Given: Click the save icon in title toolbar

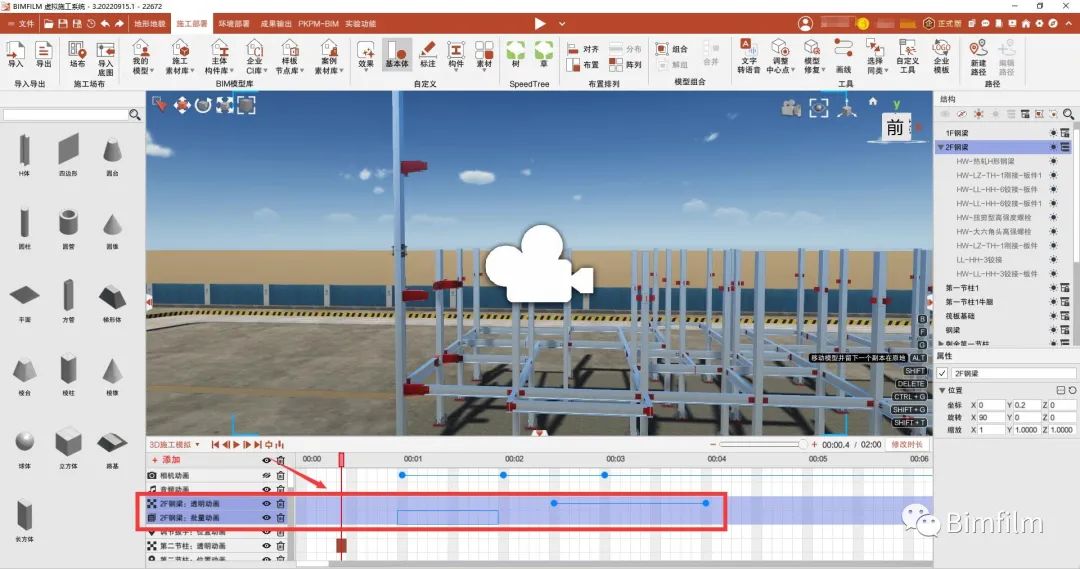Looking at the screenshot, I should click(x=63, y=23).
